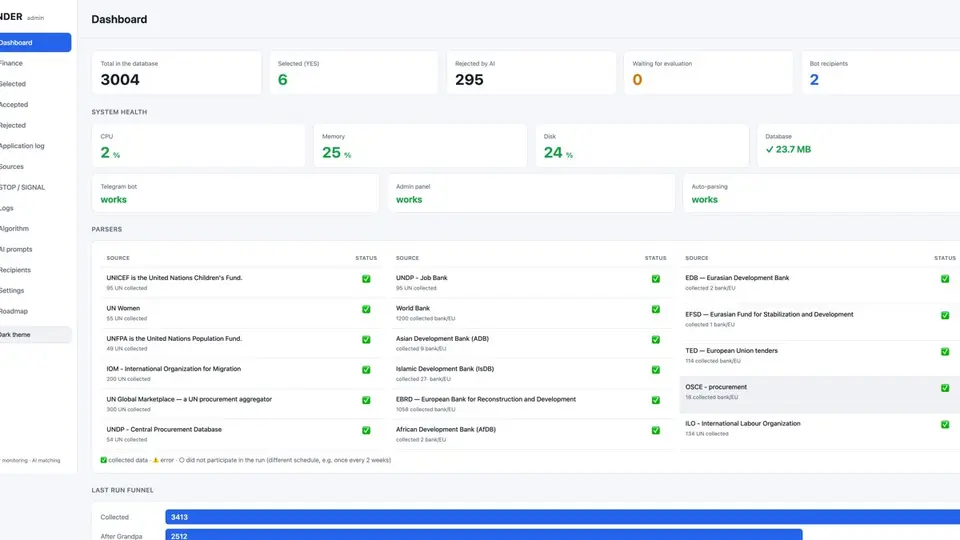Select the World Bank source name

(x=413, y=308)
